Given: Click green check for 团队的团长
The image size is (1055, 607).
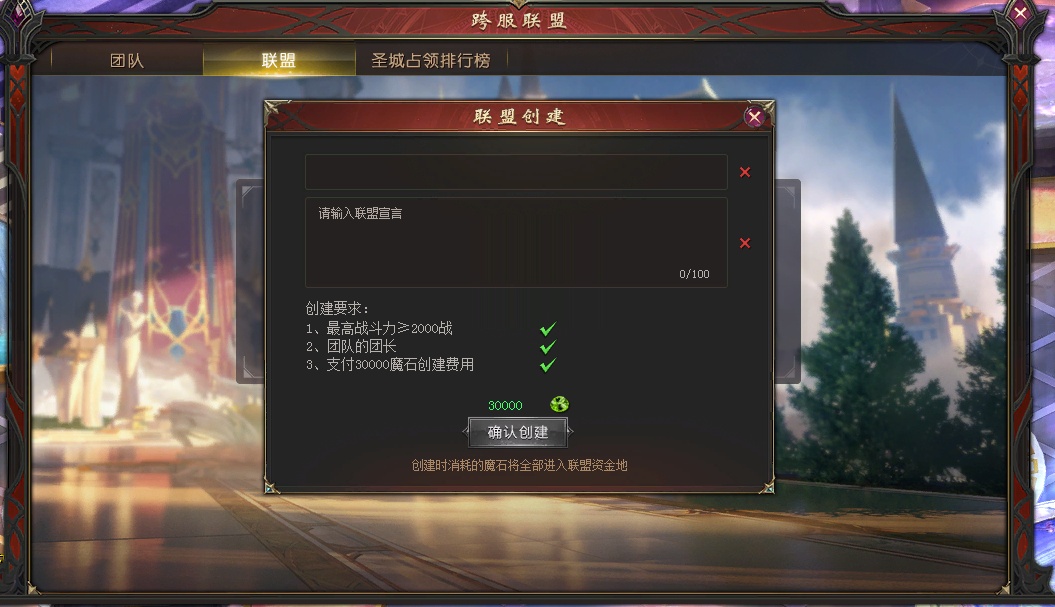Looking at the screenshot, I should click(548, 347).
